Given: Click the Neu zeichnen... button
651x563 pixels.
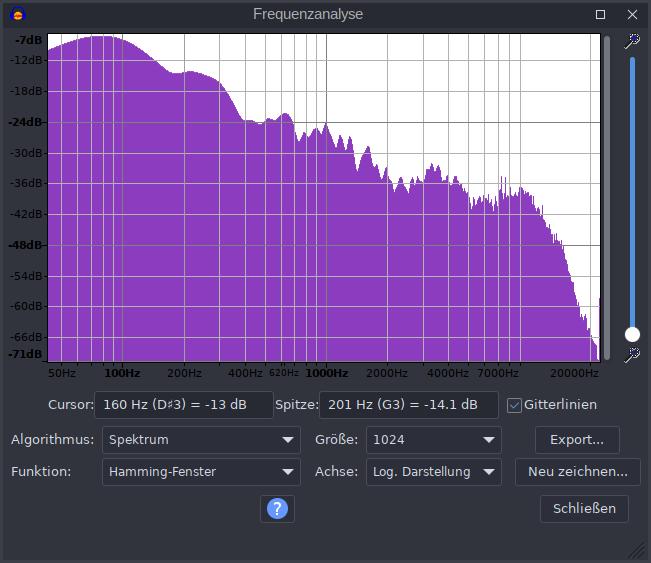Looking at the screenshot, I should pyautogui.click(x=578, y=472).
